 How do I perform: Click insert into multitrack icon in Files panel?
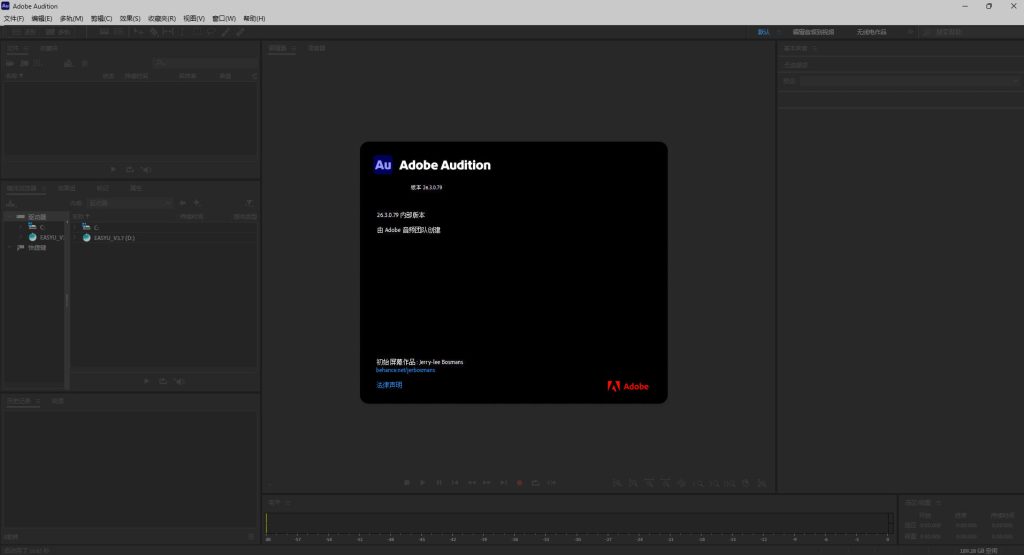[x=69, y=63]
